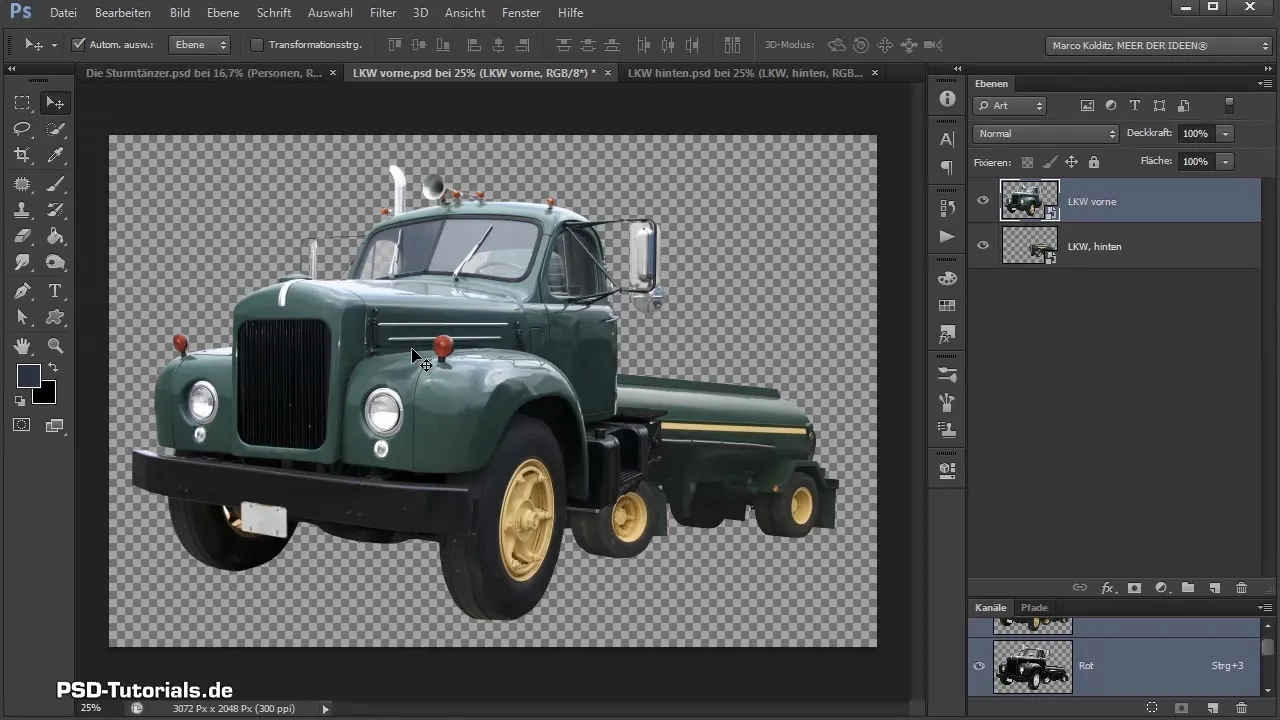Open the Datei menu

(63, 13)
